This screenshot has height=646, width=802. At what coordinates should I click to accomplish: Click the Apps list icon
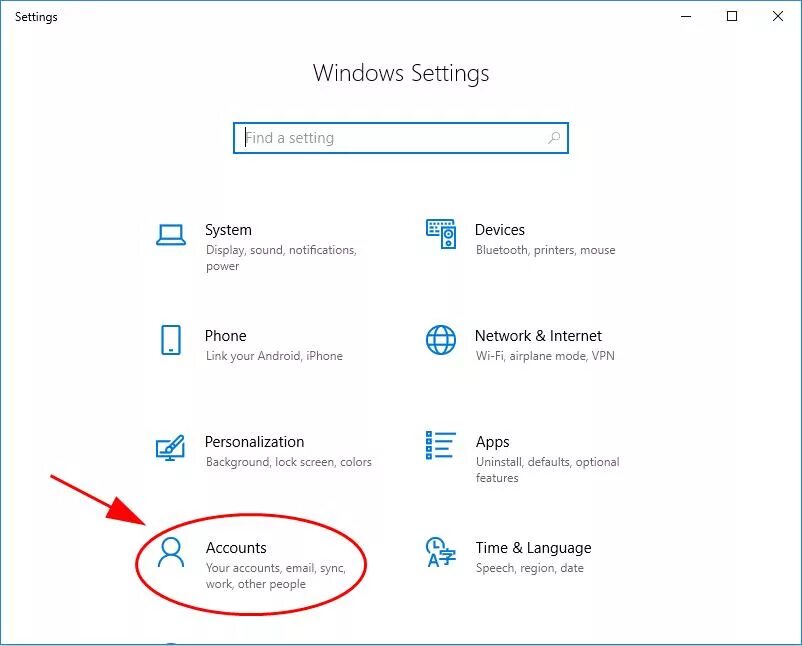click(x=440, y=445)
